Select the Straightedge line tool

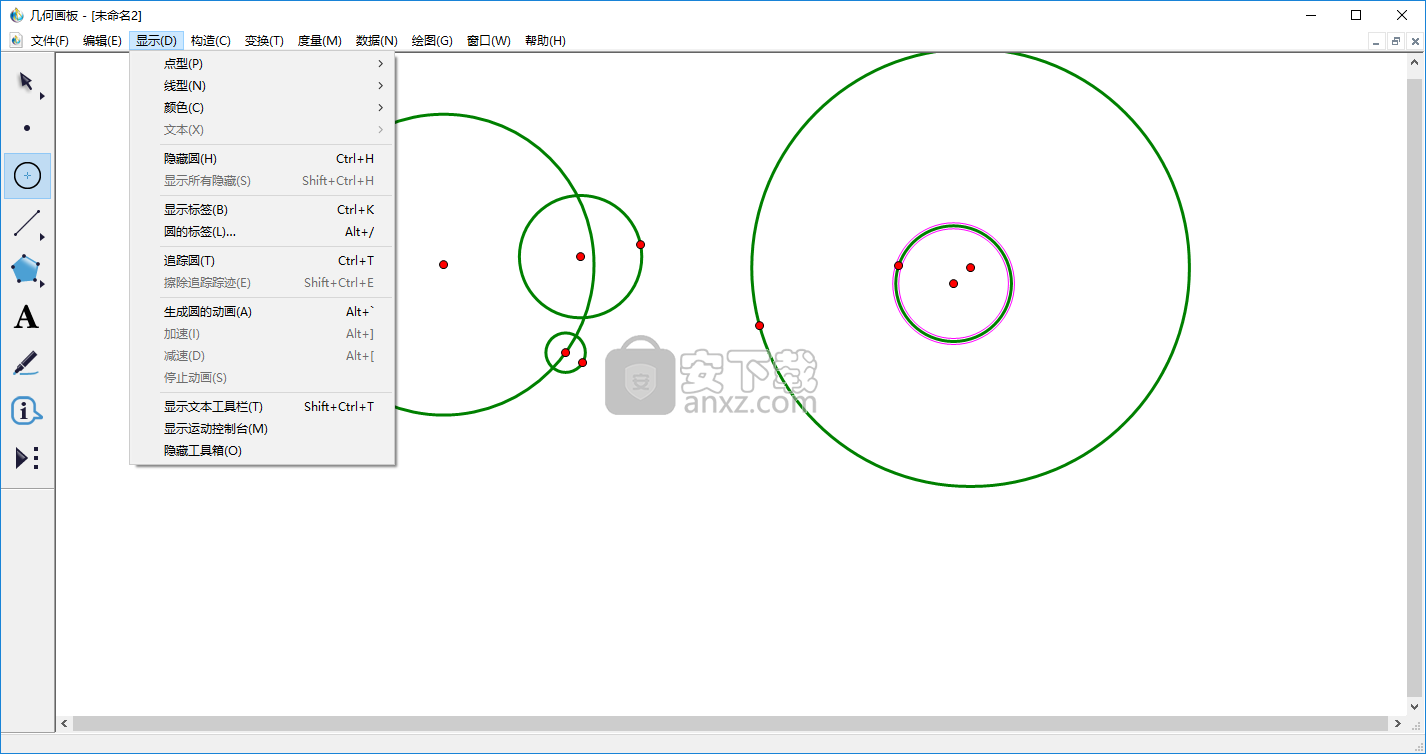click(27, 223)
